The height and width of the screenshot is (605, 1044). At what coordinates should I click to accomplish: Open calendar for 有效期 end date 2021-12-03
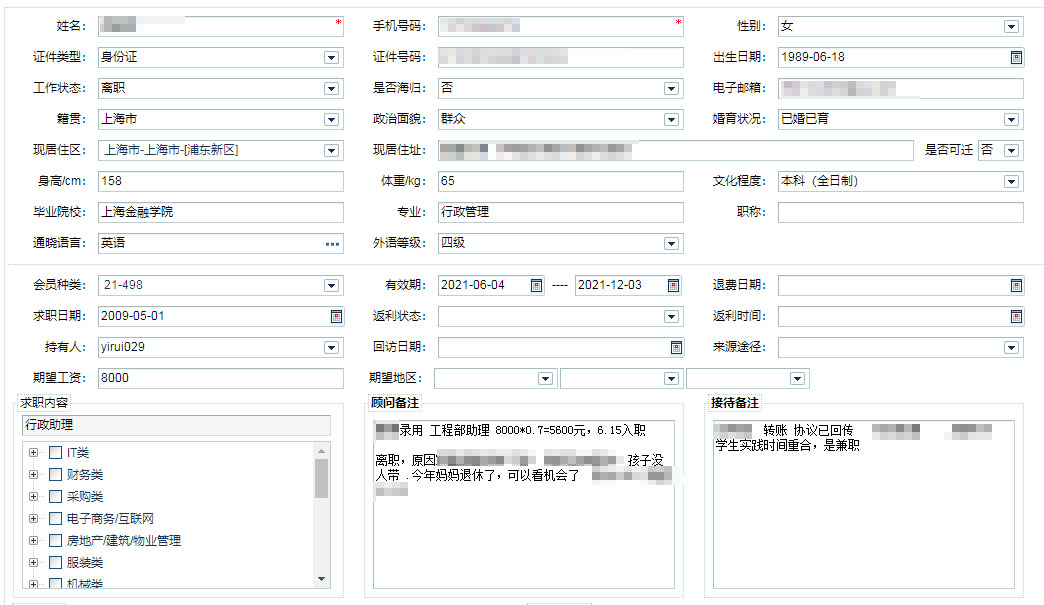(x=673, y=286)
